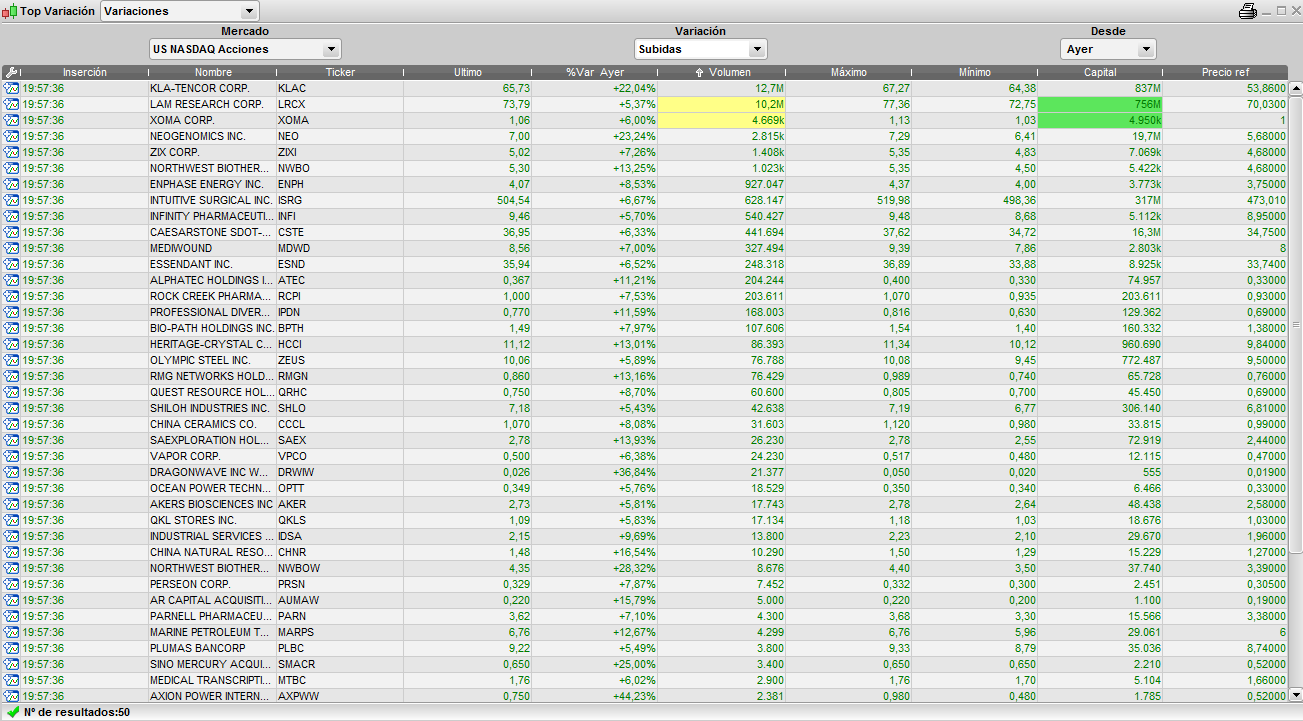Select the yellow 10,2M volume cell
This screenshot has width=1303, height=721.
722,104
